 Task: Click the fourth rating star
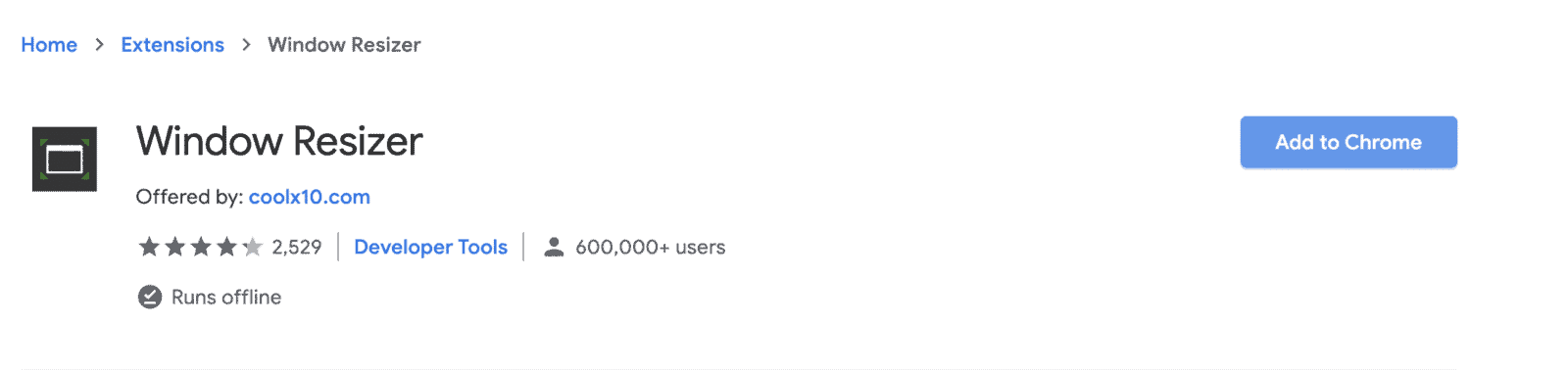(x=226, y=247)
